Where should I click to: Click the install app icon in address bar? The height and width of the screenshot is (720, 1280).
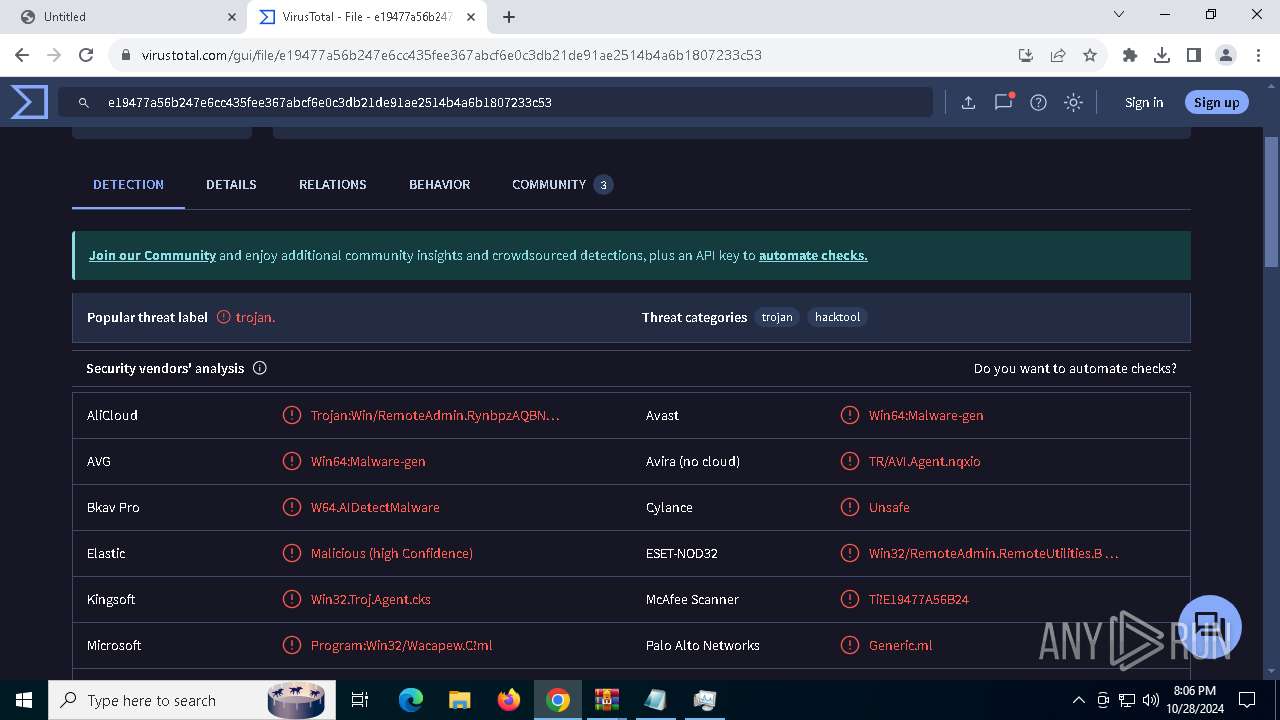pyautogui.click(x=1026, y=55)
